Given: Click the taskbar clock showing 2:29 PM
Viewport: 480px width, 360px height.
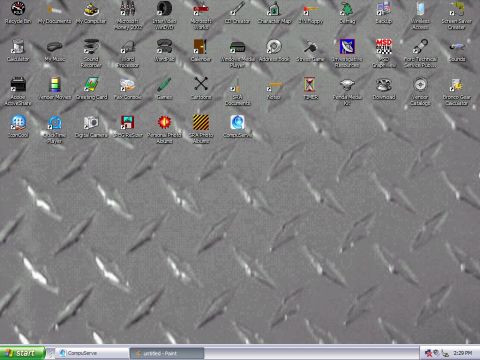Looking at the screenshot, I should pos(462,353).
